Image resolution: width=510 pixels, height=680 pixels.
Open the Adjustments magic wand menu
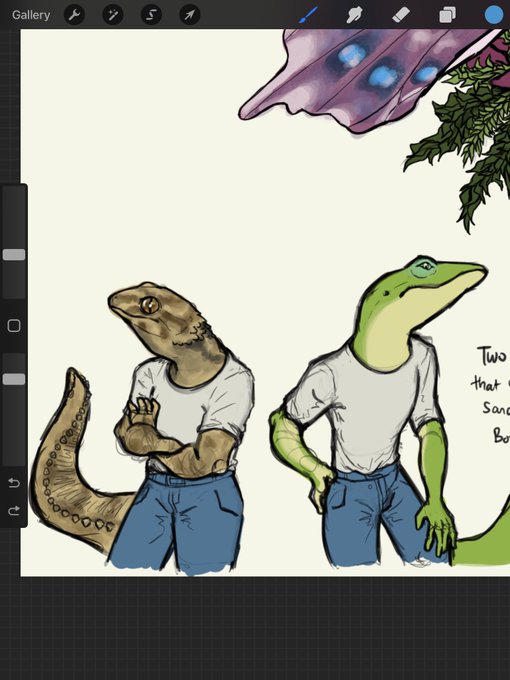tap(113, 15)
